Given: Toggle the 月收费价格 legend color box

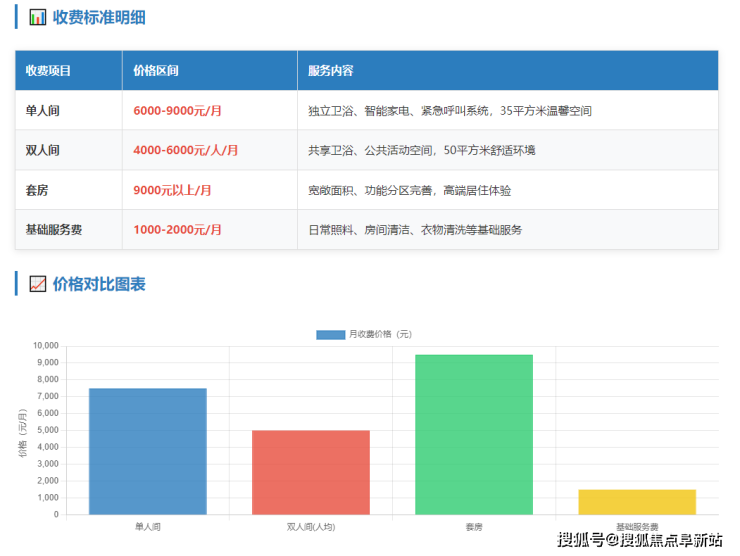Looking at the screenshot, I should [330, 334].
